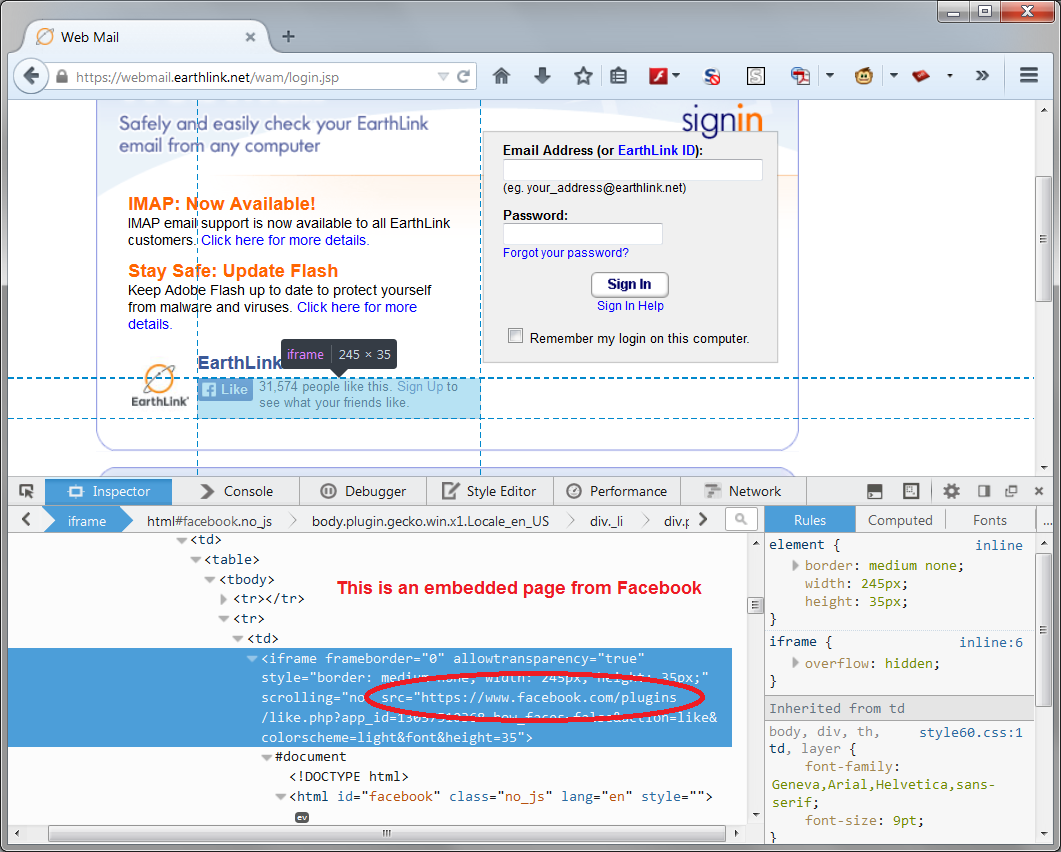Follow the EarthLink ID link
The height and width of the screenshot is (852, 1061).
[x=656, y=150]
